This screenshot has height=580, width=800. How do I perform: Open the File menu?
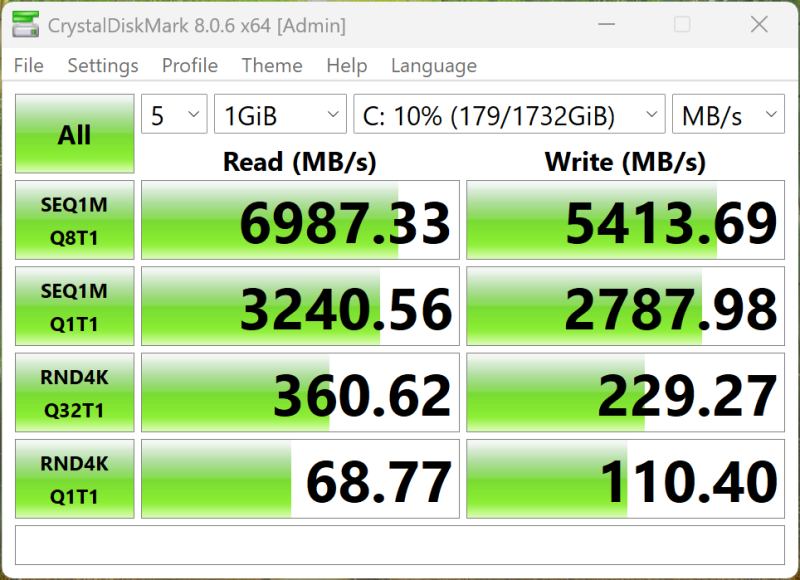[29, 65]
